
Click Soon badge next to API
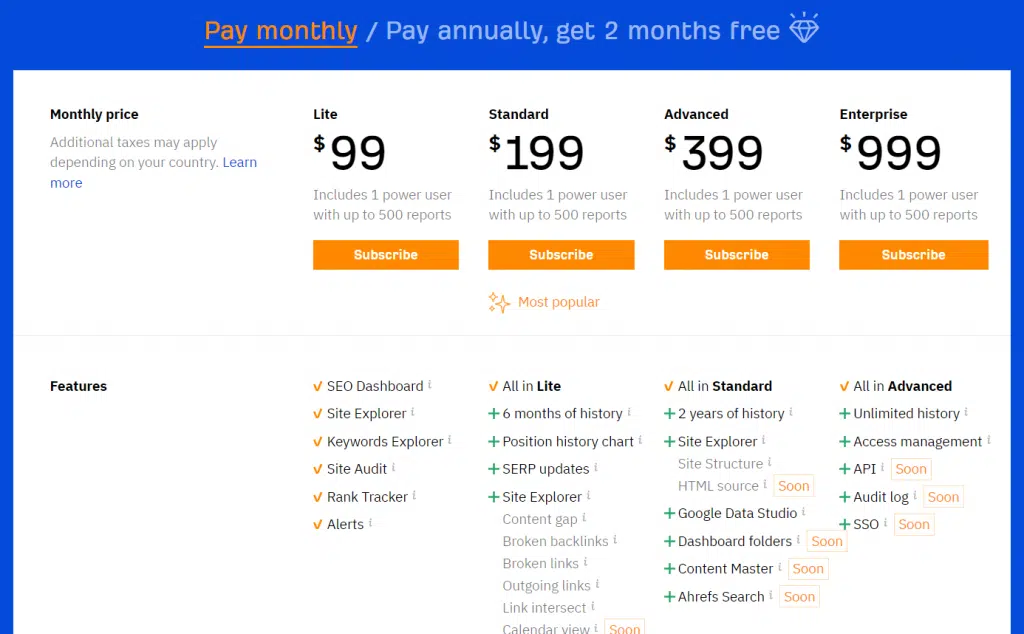coord(911,469)
